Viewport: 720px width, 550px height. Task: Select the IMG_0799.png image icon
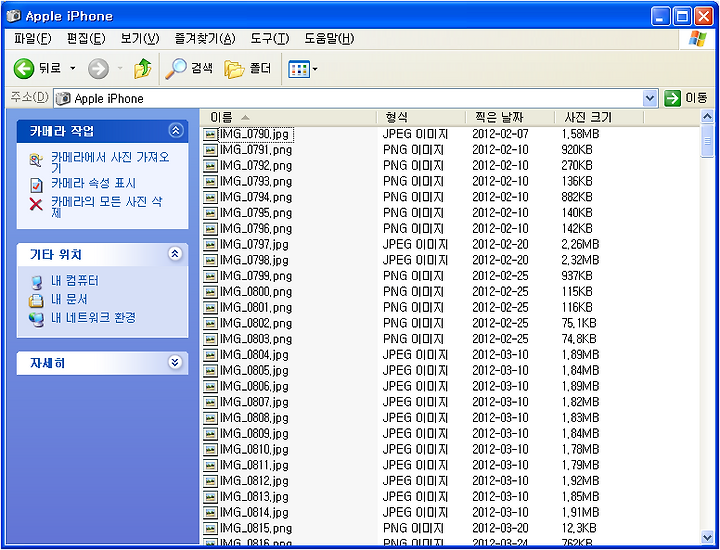[x=210, y=276]
